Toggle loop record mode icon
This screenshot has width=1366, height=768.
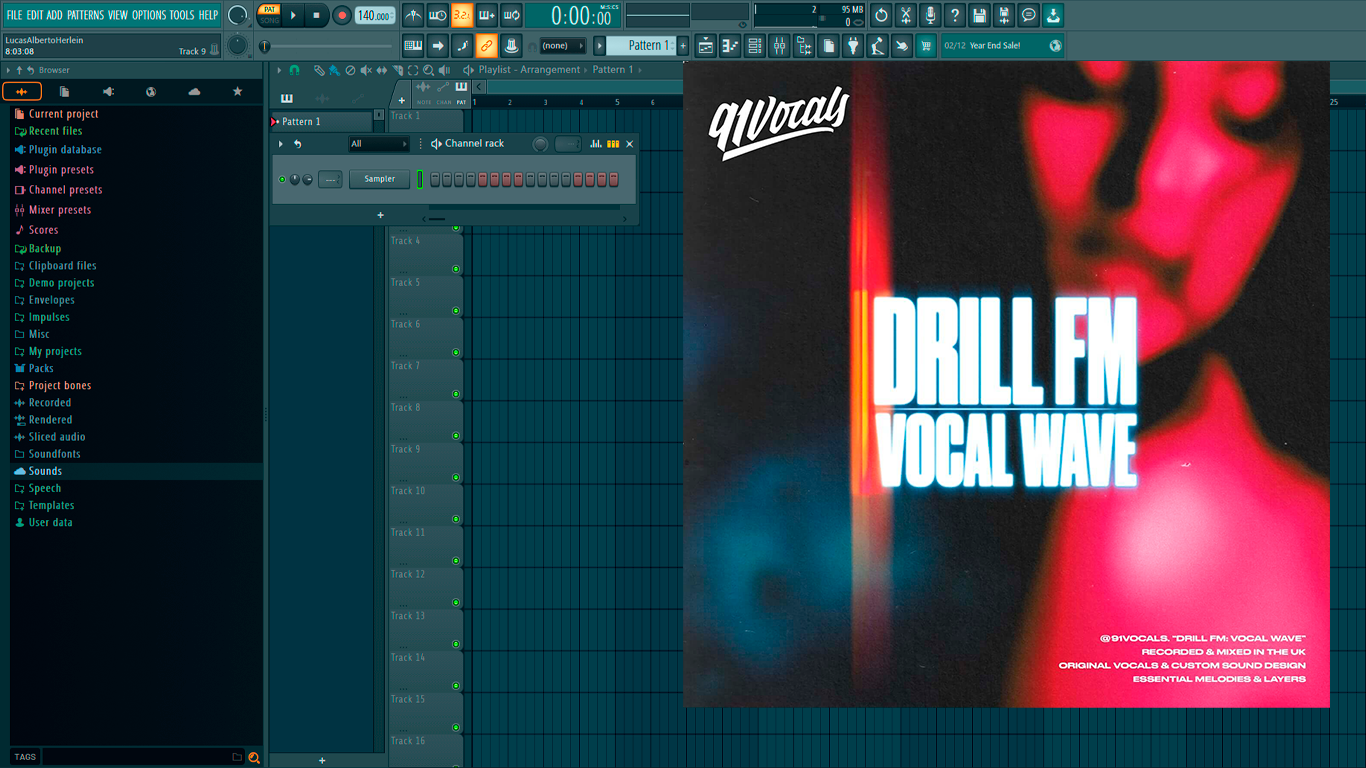pyautogui.click(x=511, y=15)
